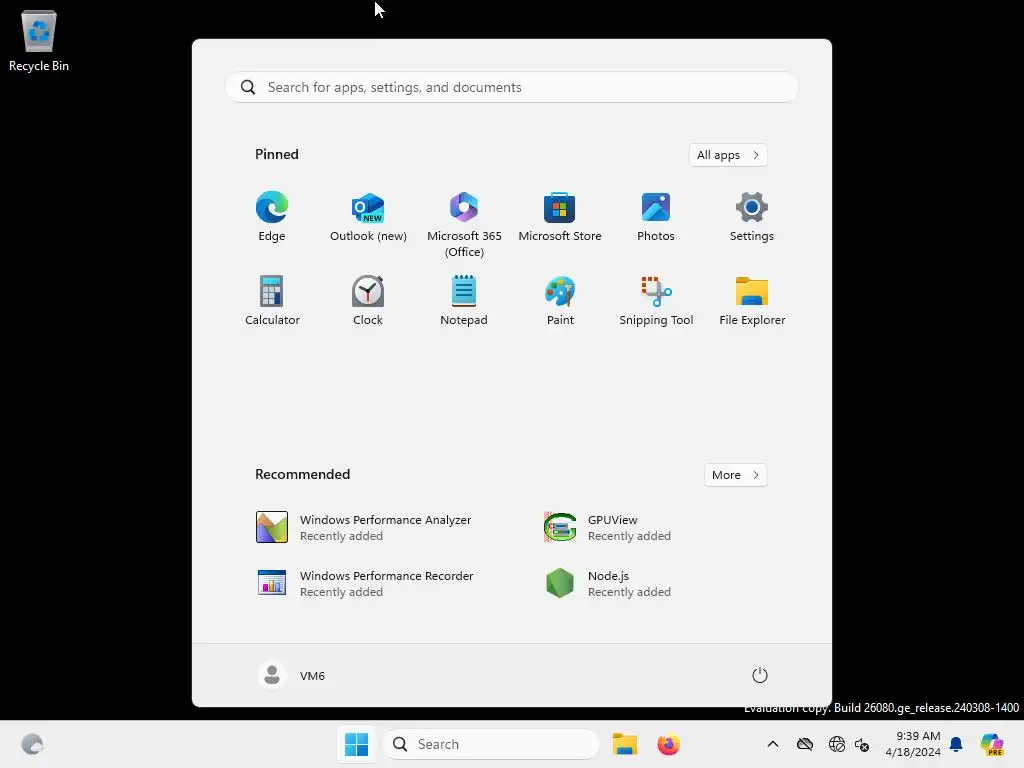Click the muted volume tray icon

pyautogui.click(x=862, y=744)
